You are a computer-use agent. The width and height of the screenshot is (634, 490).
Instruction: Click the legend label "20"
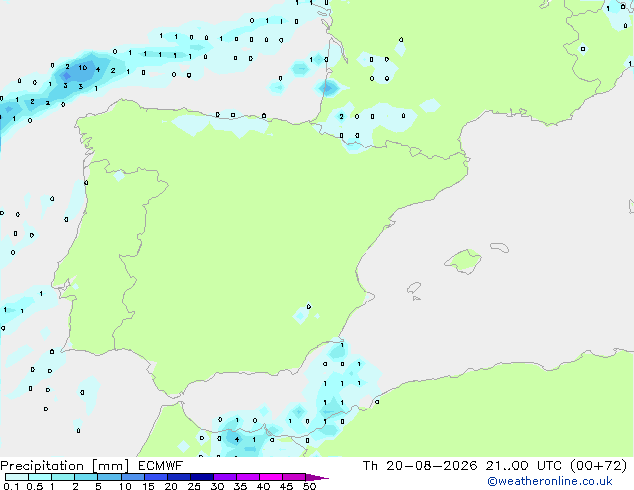pos(171,486)
